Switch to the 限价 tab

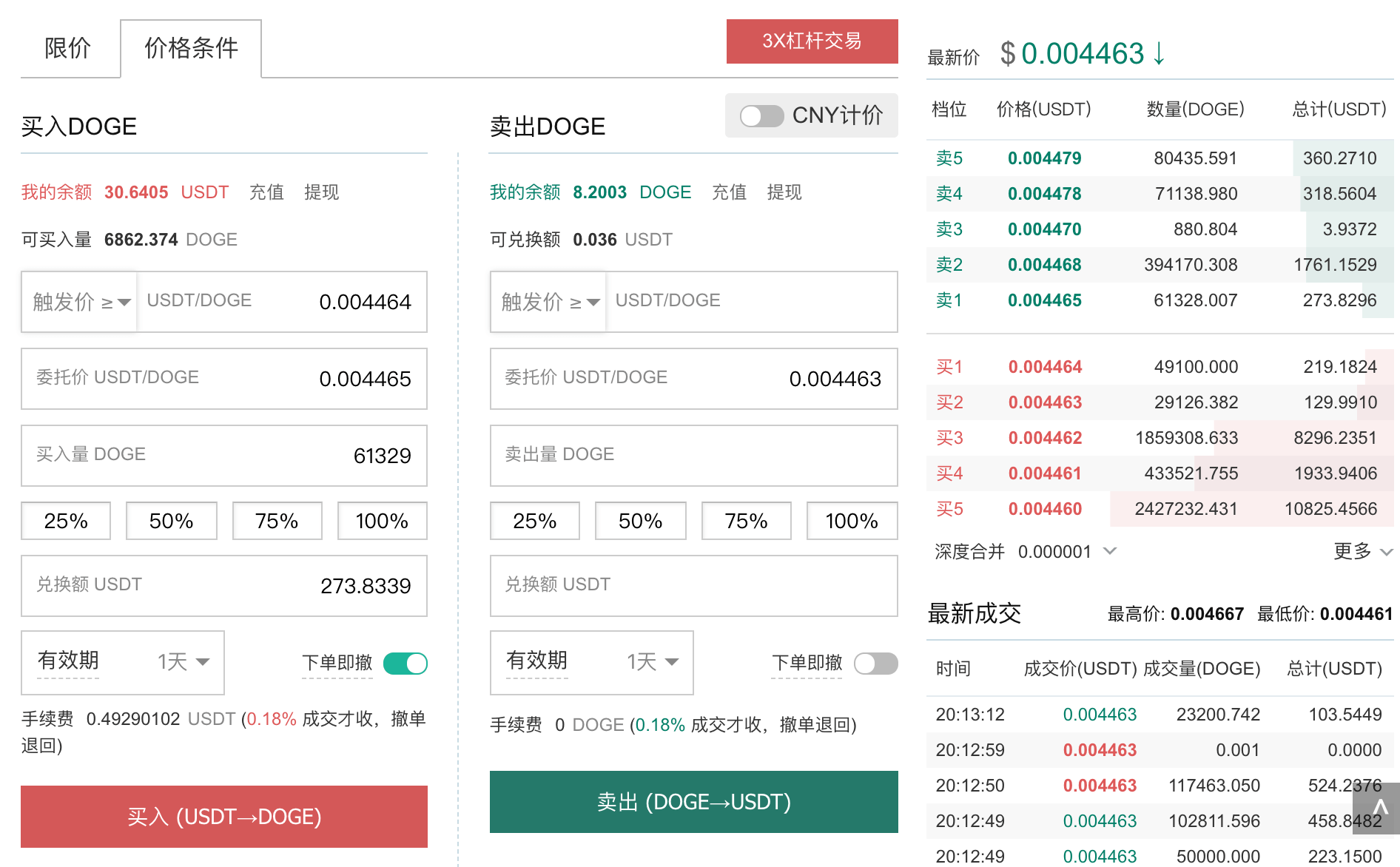67,49
